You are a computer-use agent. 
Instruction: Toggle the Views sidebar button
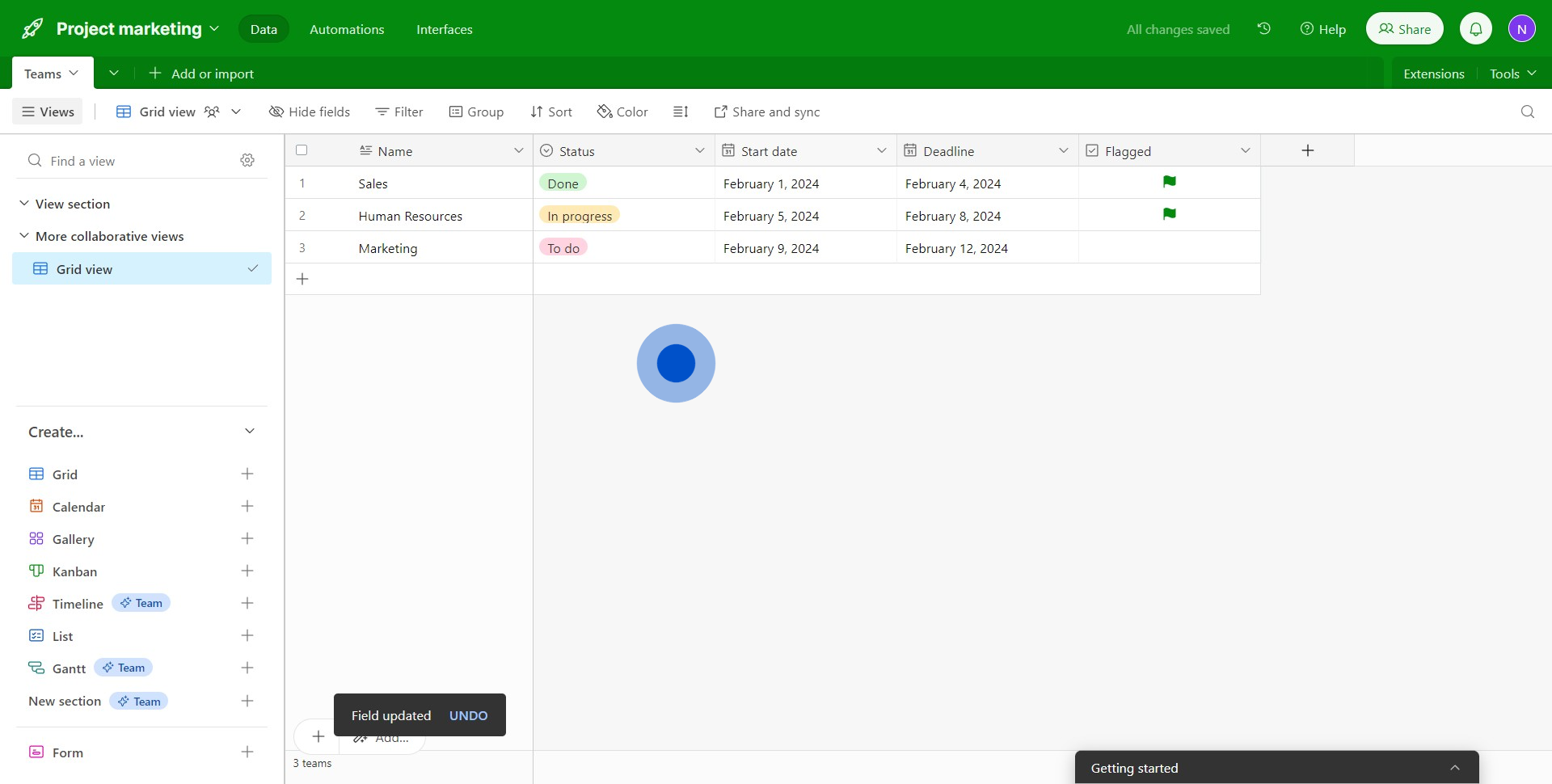(x=48, y=112)
